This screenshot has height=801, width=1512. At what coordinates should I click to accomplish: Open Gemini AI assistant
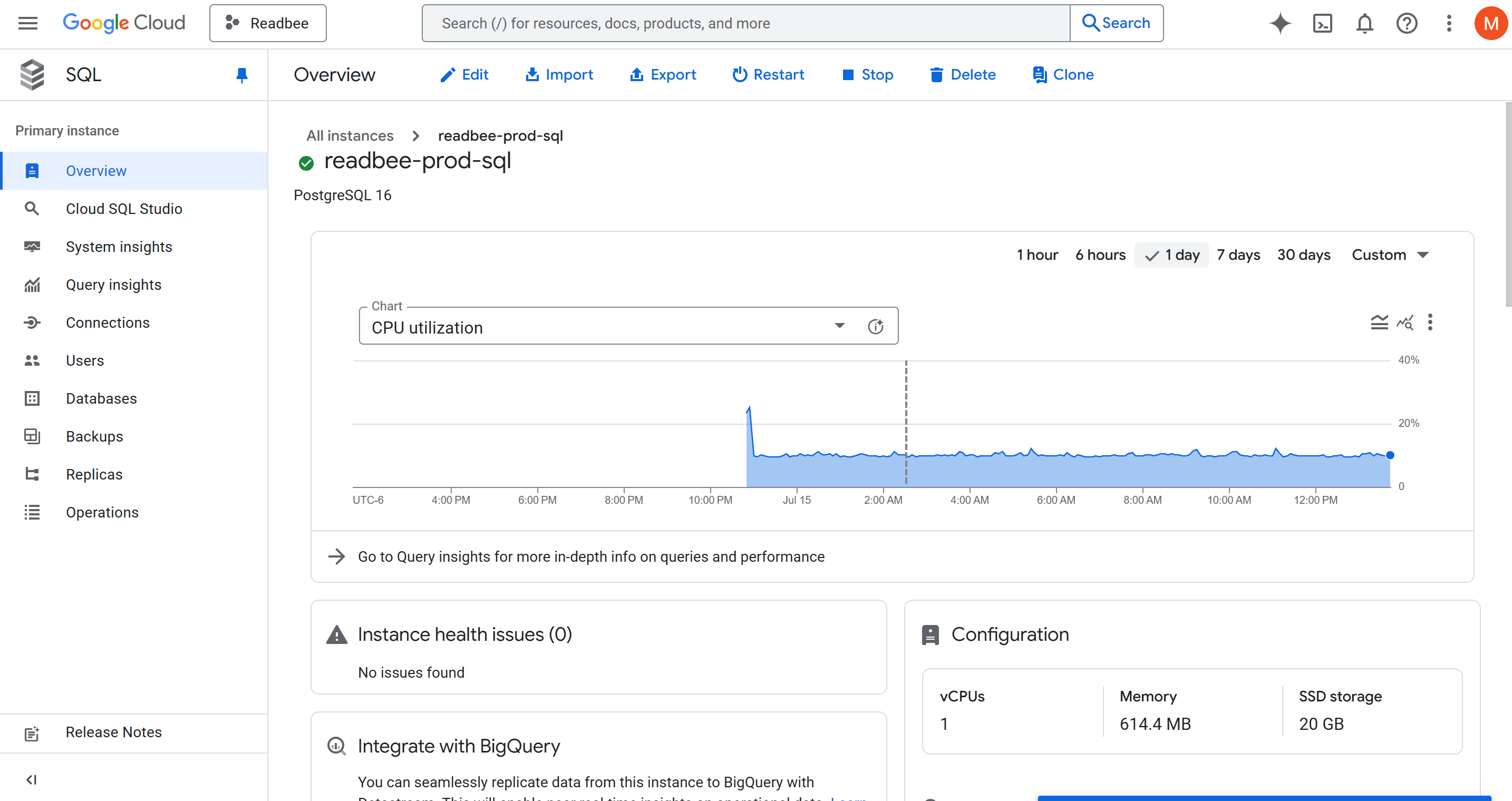tap(1281, 24)
